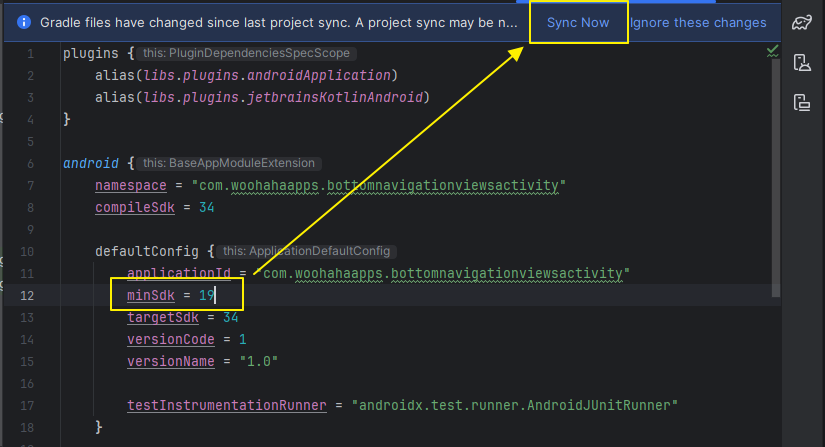The height and width of the screenshot is (447, 825).
Task: Click the testInstrumentationRunner property
Action: [x=227, y=405]
